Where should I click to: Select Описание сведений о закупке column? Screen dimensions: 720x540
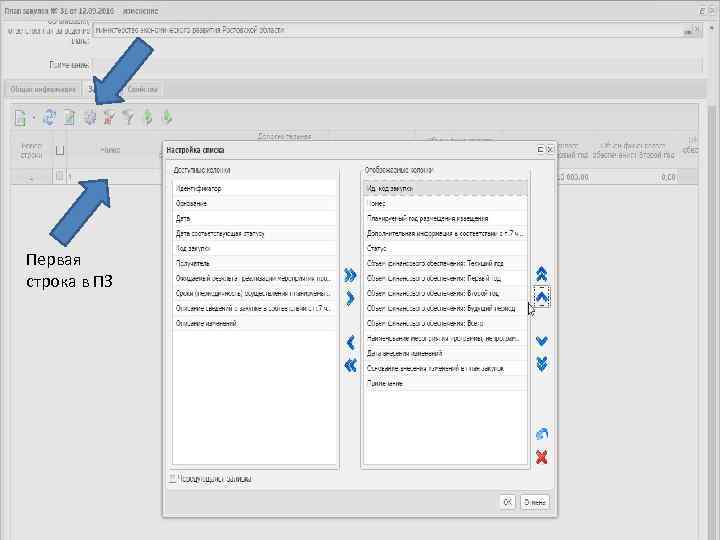(x=255, y=308)
